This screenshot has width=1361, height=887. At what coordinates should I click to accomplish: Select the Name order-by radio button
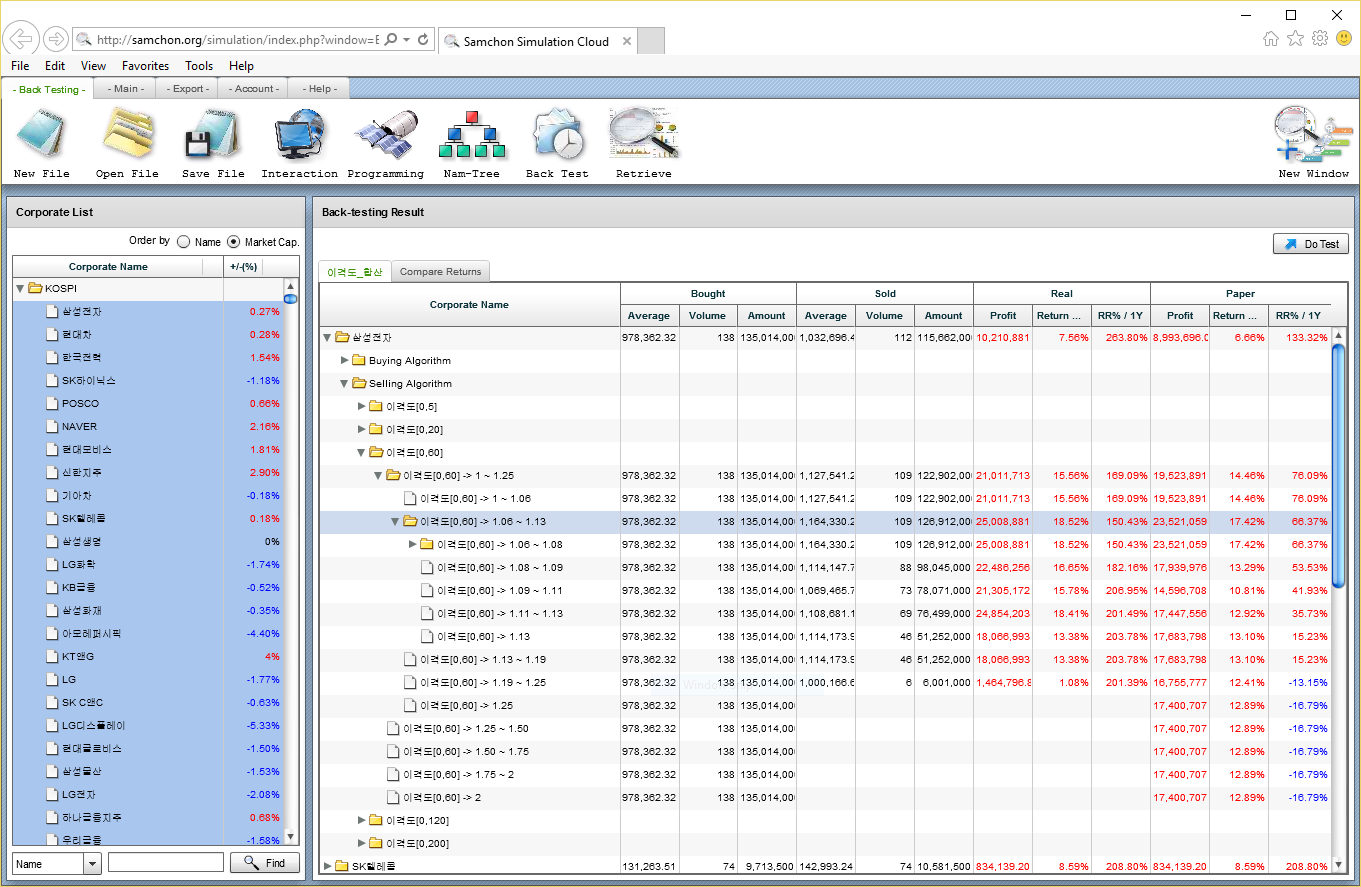[x=183, y=241]
